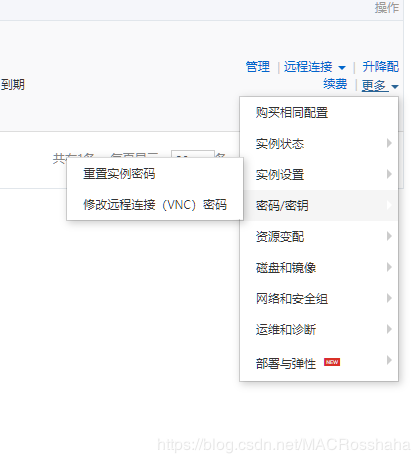Expand the 资源变配 submenu
Screen dimensions: 420x463
click(319, 236)
